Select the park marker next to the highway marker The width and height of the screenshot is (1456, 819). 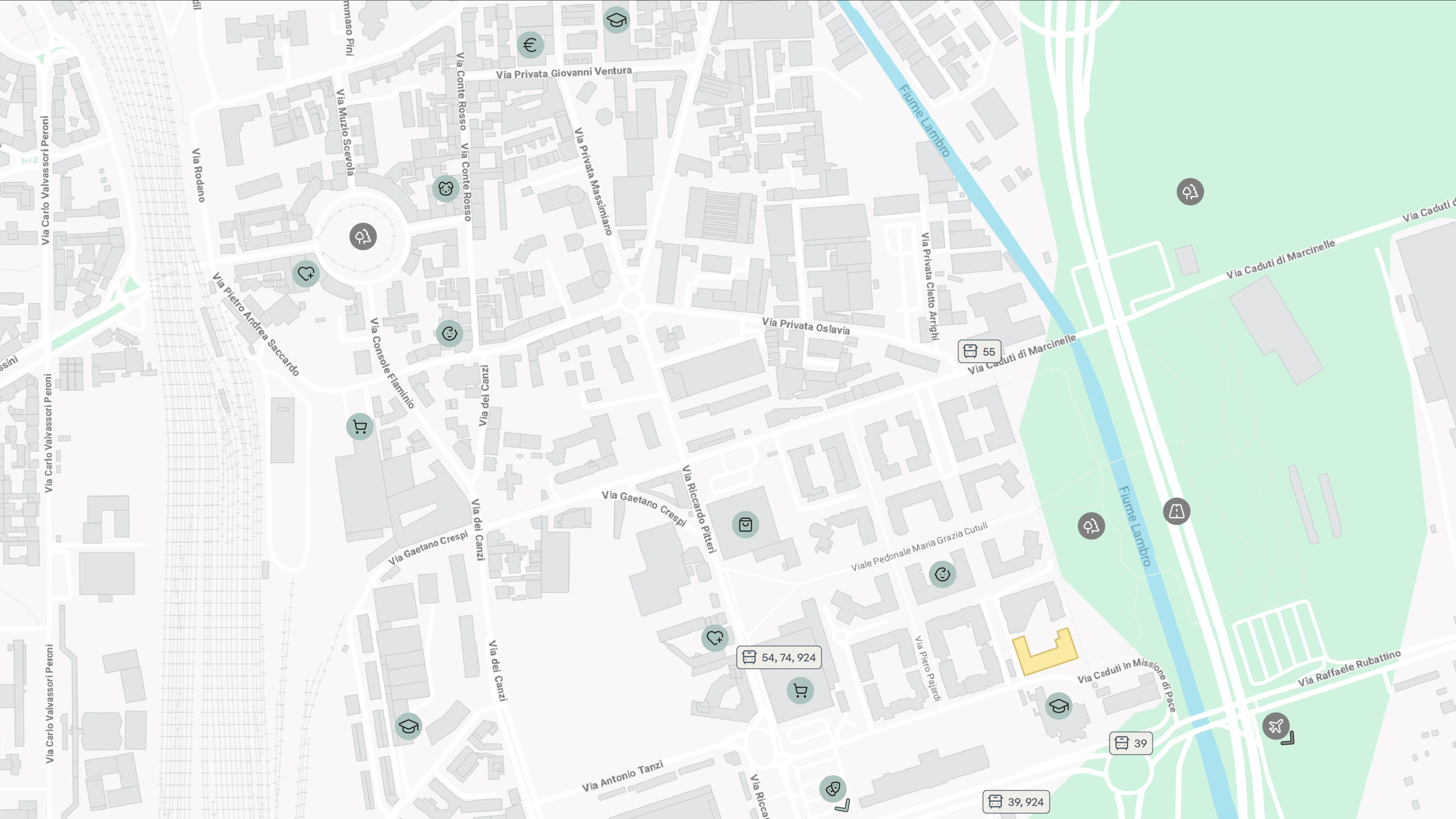pos(1091,526)
